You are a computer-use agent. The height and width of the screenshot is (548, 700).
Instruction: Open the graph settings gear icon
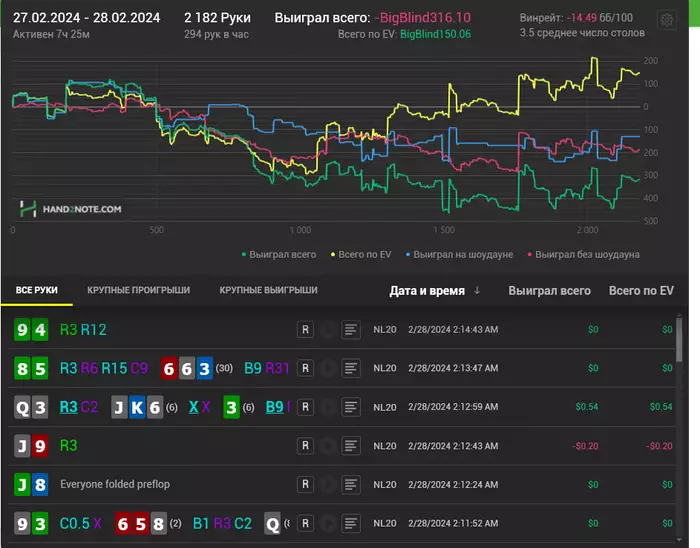[x=666, y=20]
